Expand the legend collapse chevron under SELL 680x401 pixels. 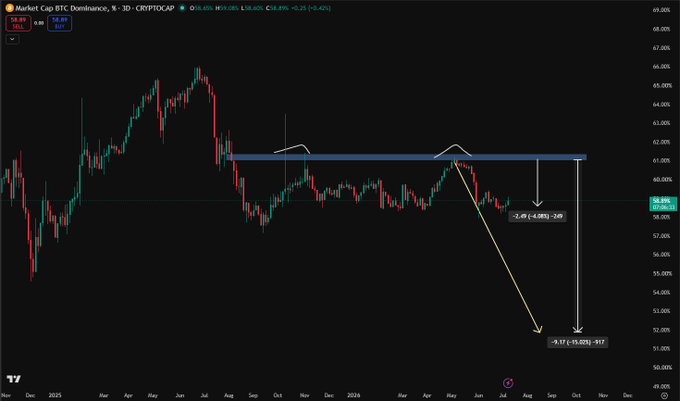click(12, 39)
